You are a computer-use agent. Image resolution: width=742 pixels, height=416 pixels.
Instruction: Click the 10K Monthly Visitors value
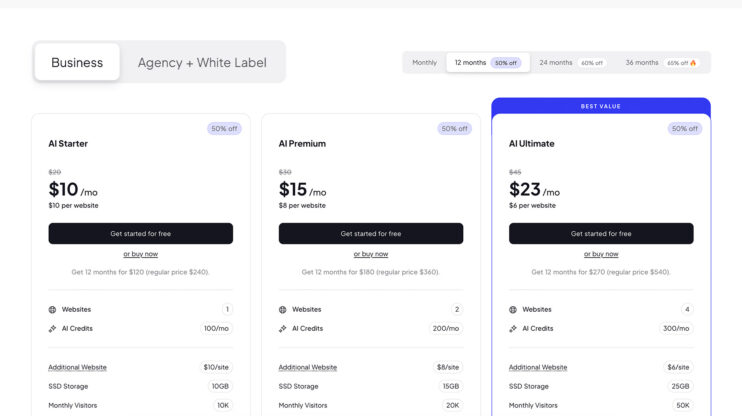[223, 406]
